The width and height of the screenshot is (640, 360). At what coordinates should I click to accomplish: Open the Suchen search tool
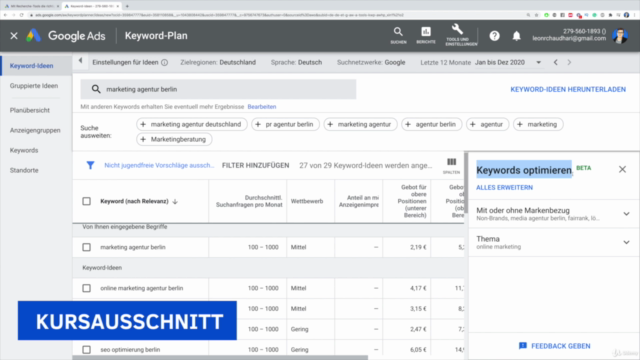pos(398,36)
